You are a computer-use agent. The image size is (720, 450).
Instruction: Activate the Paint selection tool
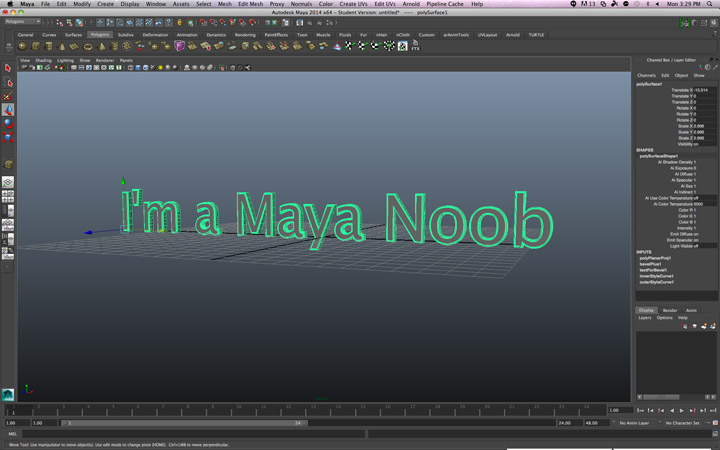8,96
